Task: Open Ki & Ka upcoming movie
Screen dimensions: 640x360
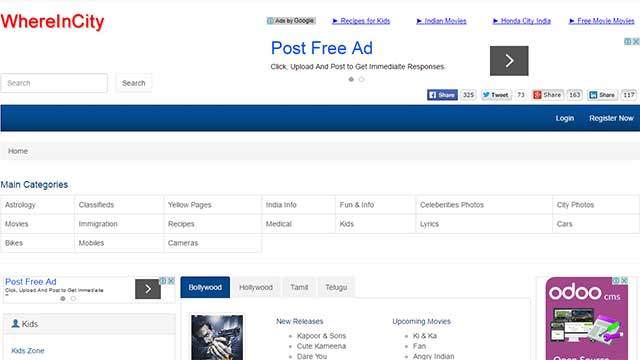Action: pos(425,336)
